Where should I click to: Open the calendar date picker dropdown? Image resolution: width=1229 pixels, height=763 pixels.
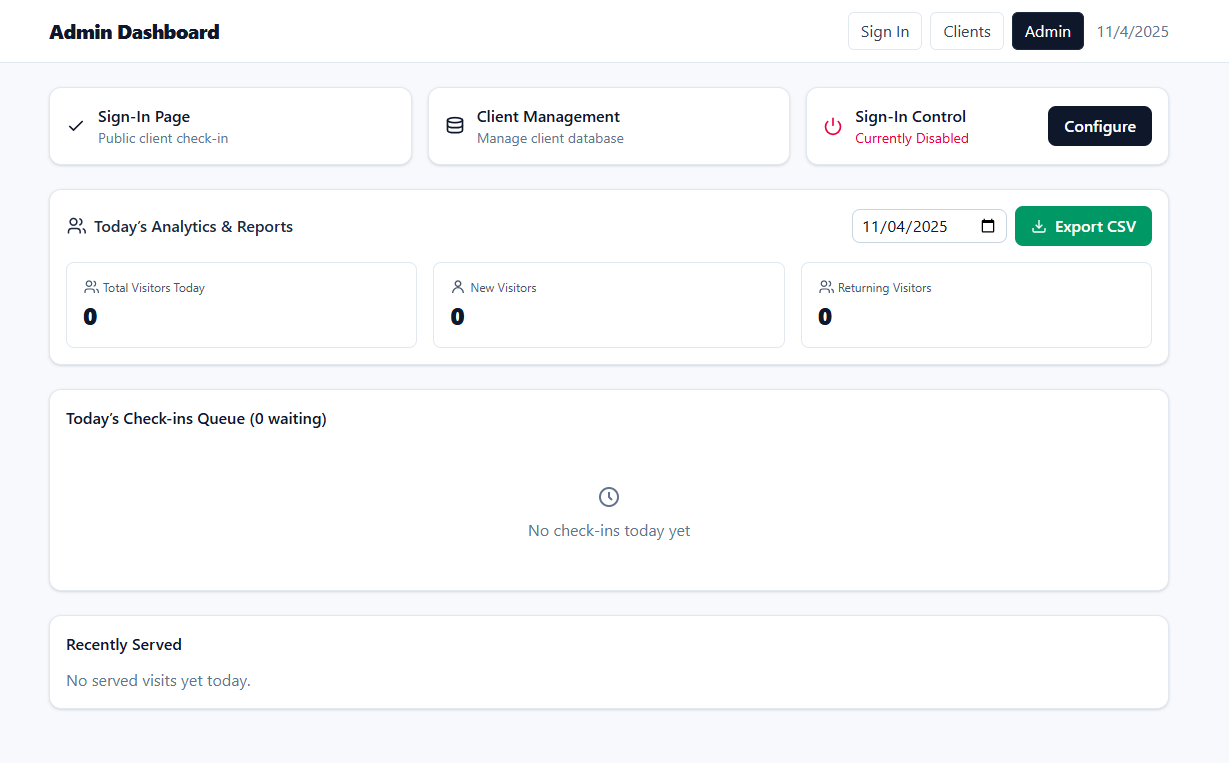coord(988,226)
